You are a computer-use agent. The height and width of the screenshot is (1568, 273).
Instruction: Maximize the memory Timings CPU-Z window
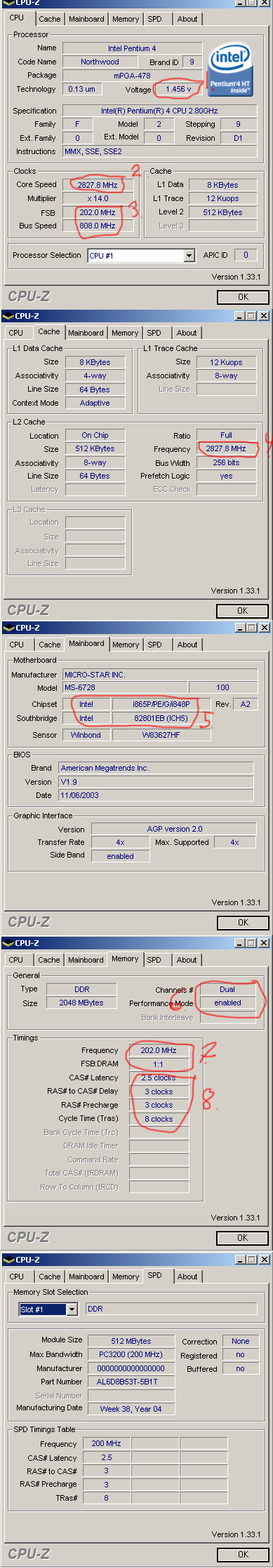click(251, 943)
